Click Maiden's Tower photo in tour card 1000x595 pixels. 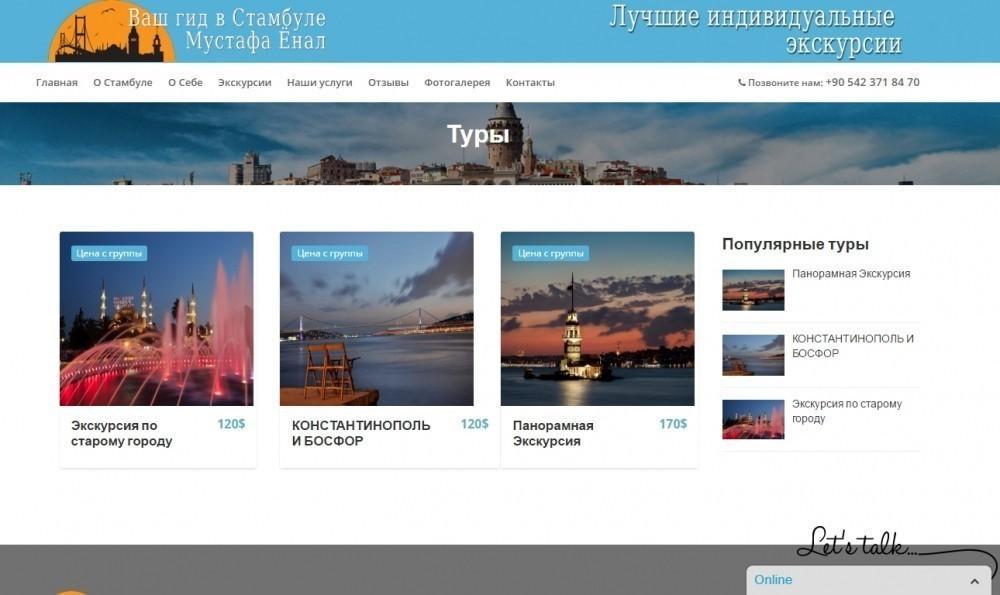pyautogui.click(x=598, y=318)
